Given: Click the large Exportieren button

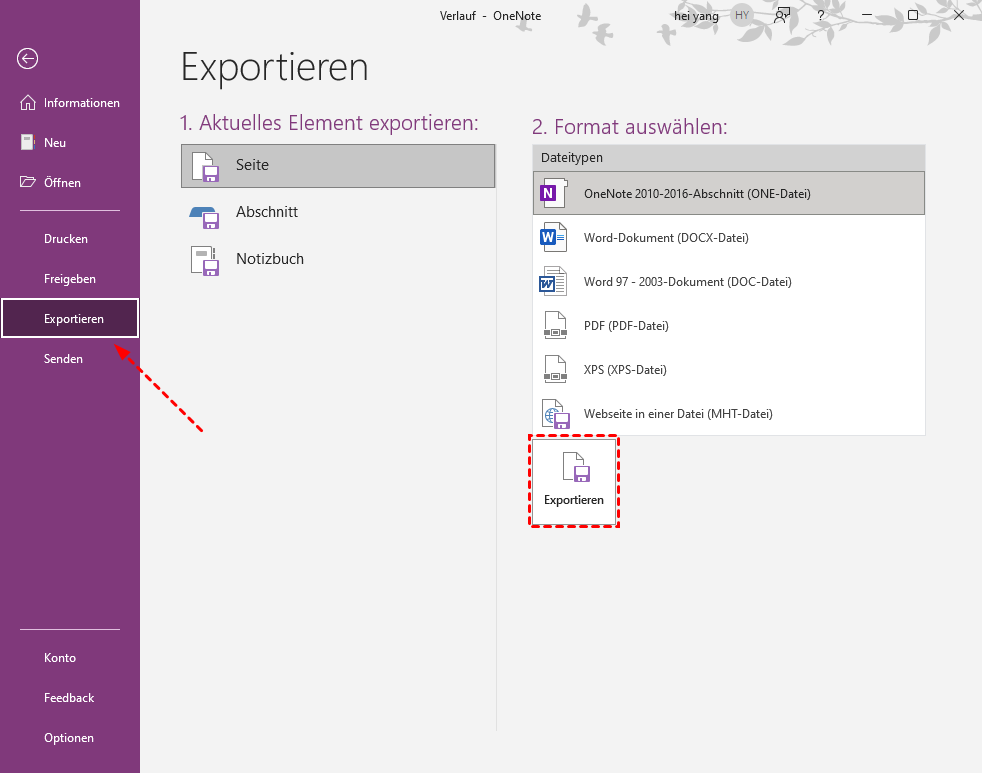Looking at the screenshot, I should (574, 481).
